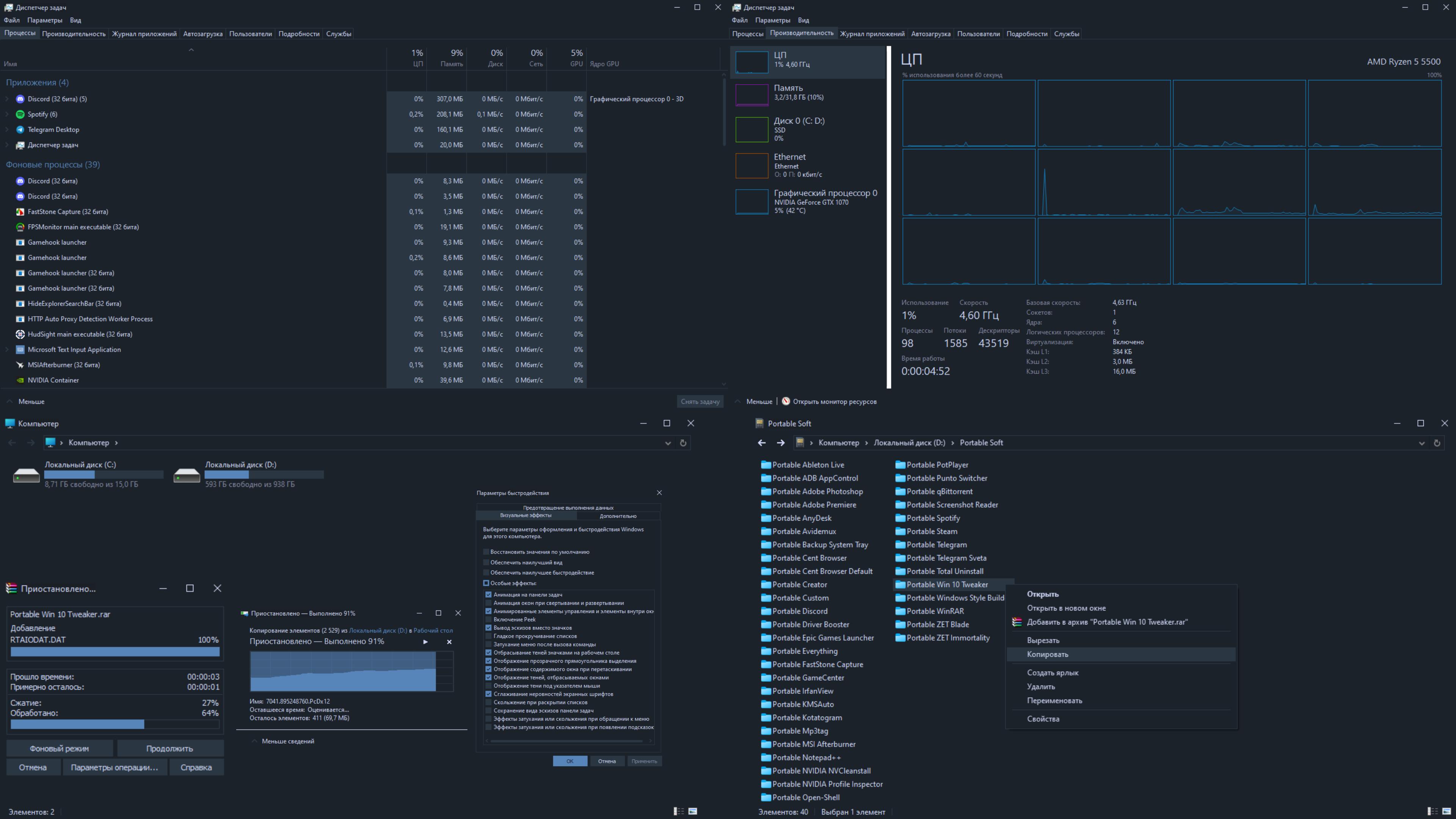The width and height of the screenshot is (1456, 819).
Task: Collapse copy dialog via Меньше сведений
Action: (282, 741)
